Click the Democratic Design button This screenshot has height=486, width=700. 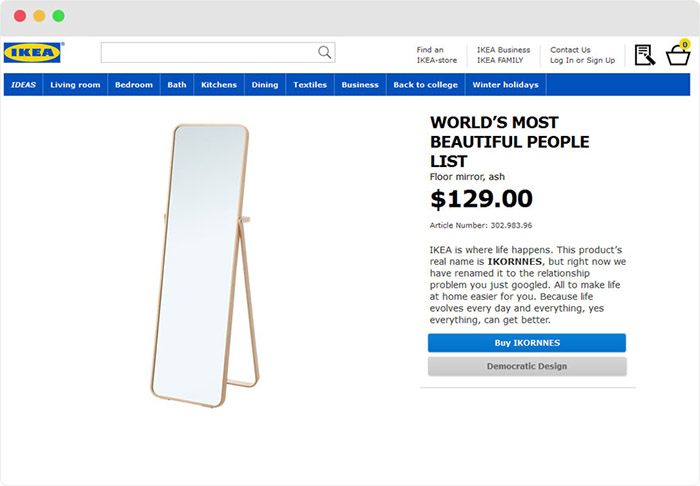coord(527,366)
